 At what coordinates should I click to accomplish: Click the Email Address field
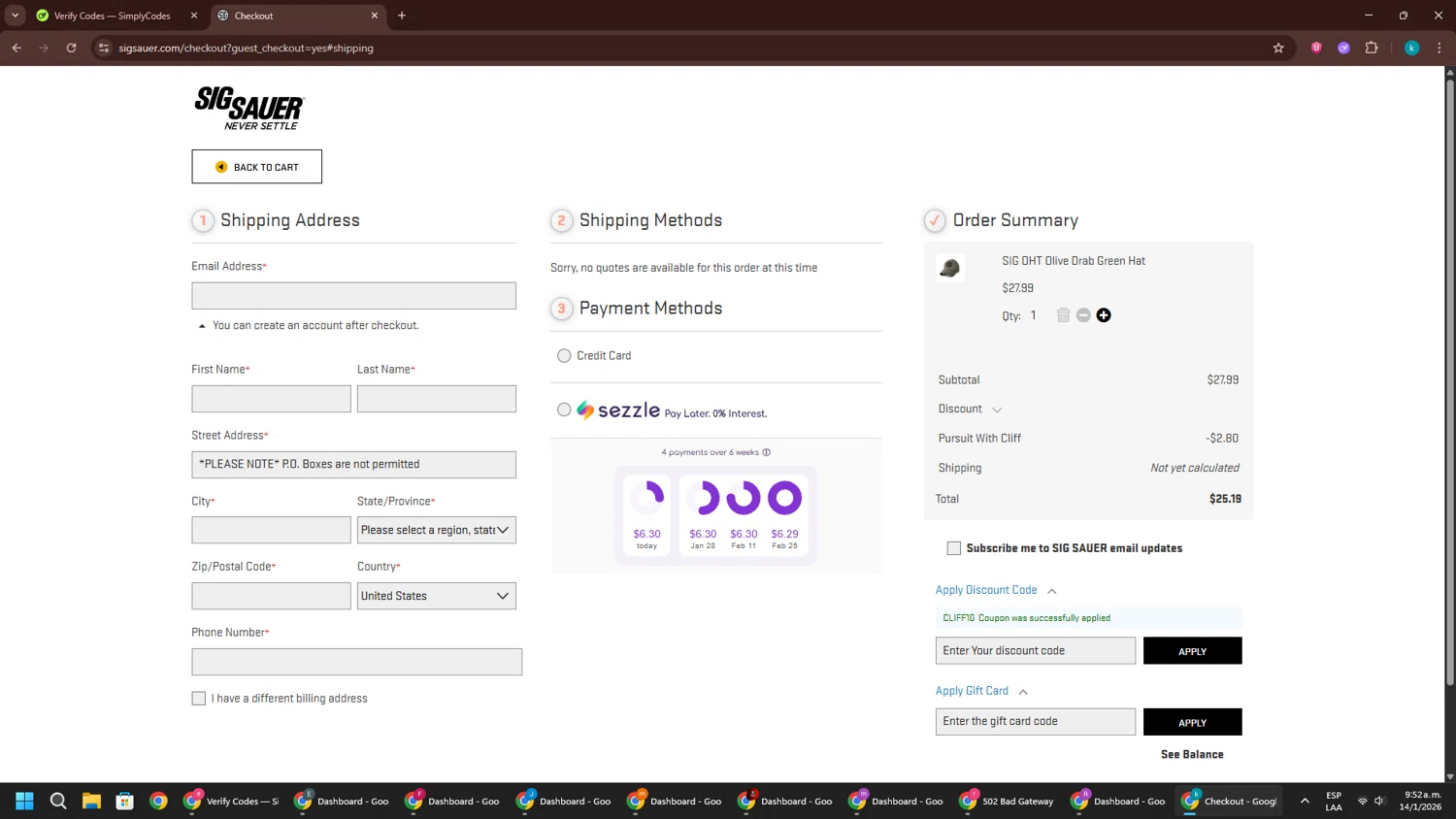point(353,296)
